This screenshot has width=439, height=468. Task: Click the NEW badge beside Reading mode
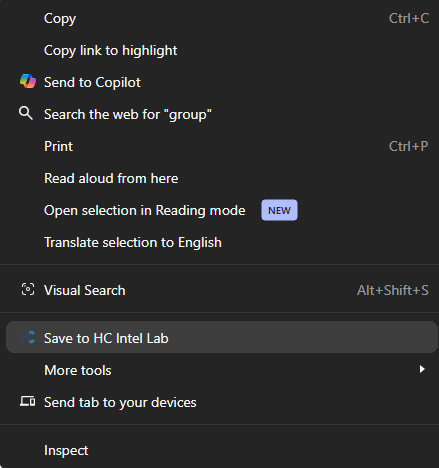(x=279, y=210)
